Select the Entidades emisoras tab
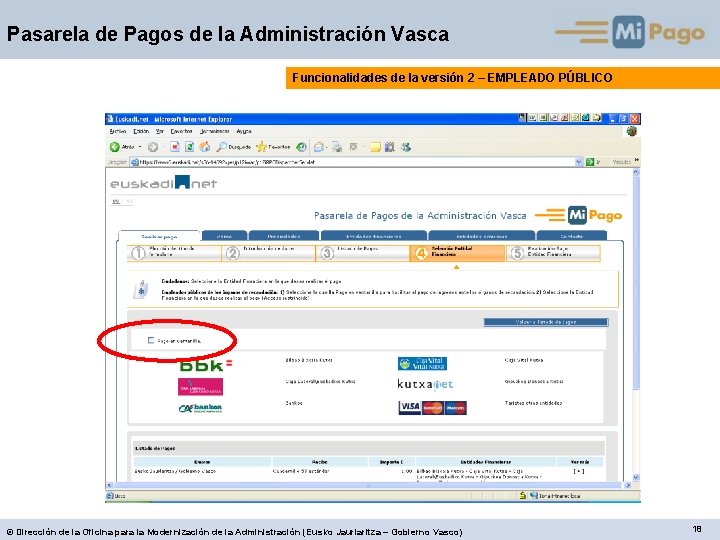The height and width of the screenshot is (540, 720). [x=482, y=236]
